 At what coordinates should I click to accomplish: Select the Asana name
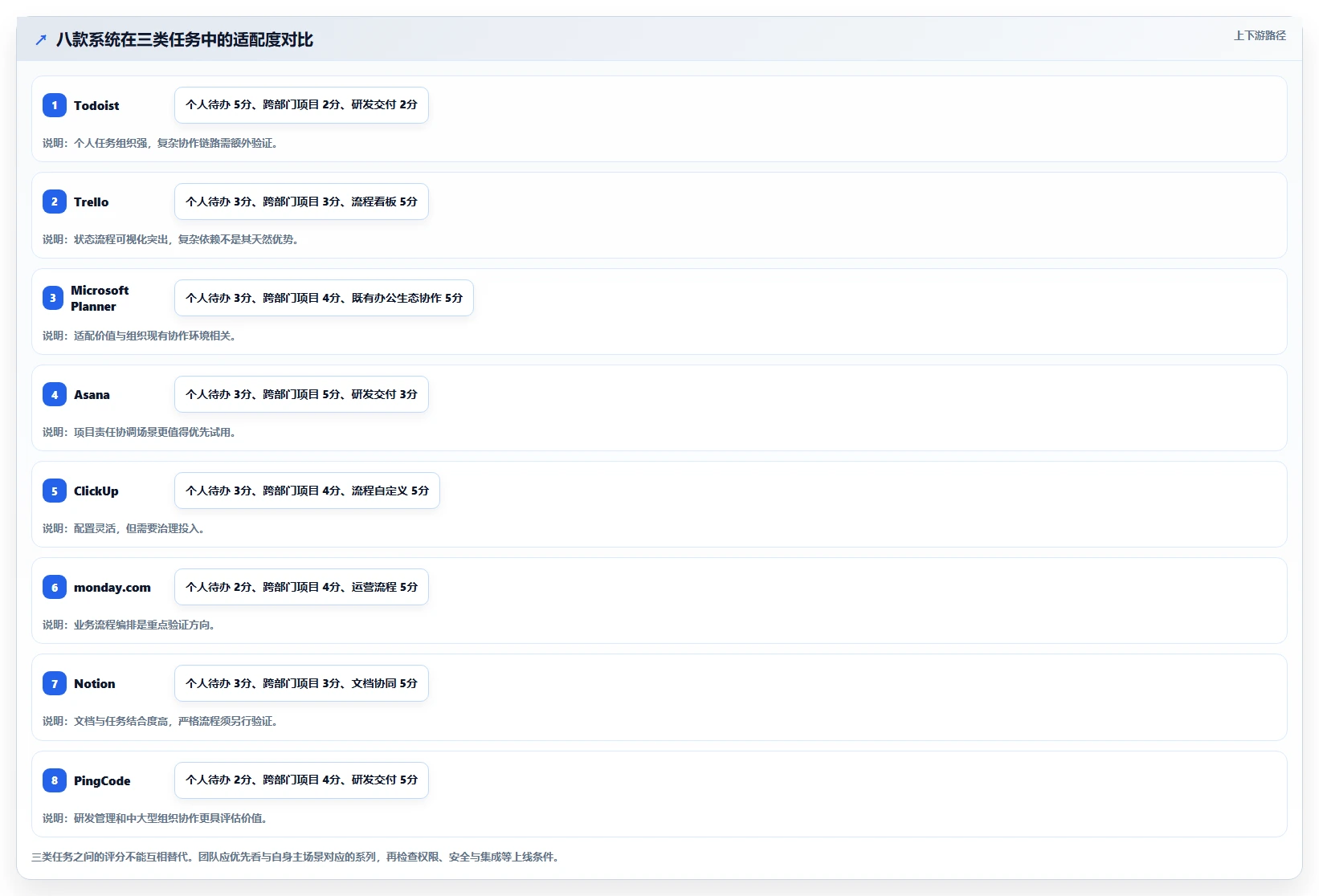(92, 394)
